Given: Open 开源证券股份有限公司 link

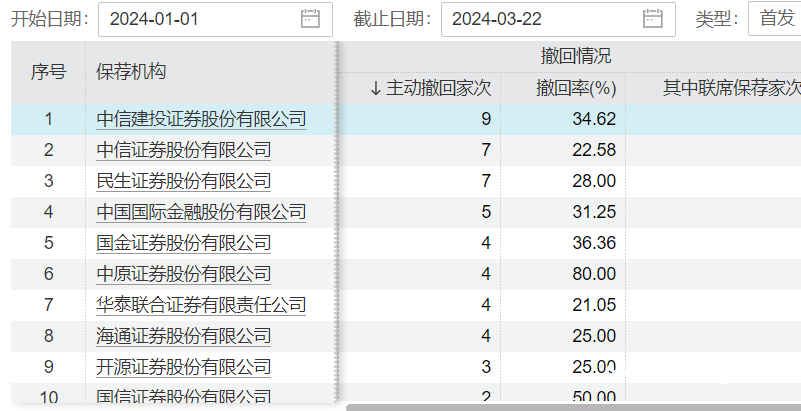Looking at the screenshot, I should click(183, 367).
